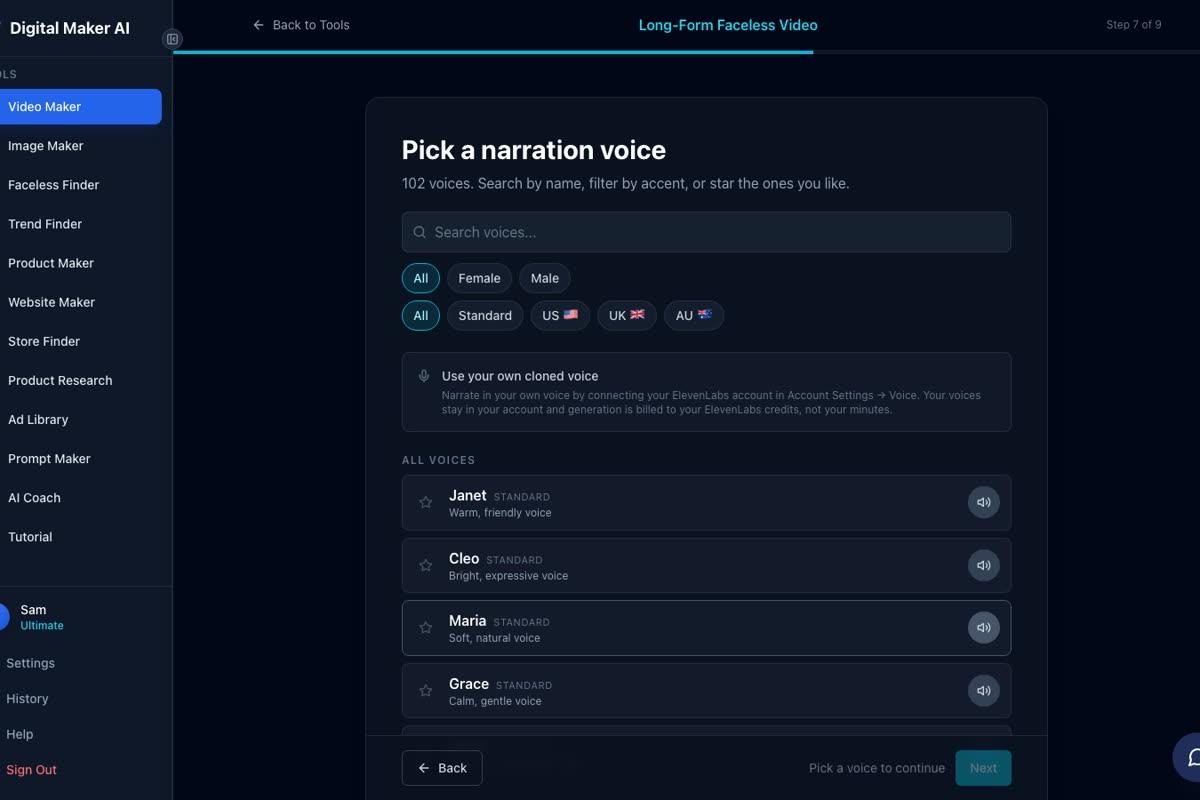The image size is (1200, 800).
Task: Focus the Search voices field
Action: tap(706, 232)
